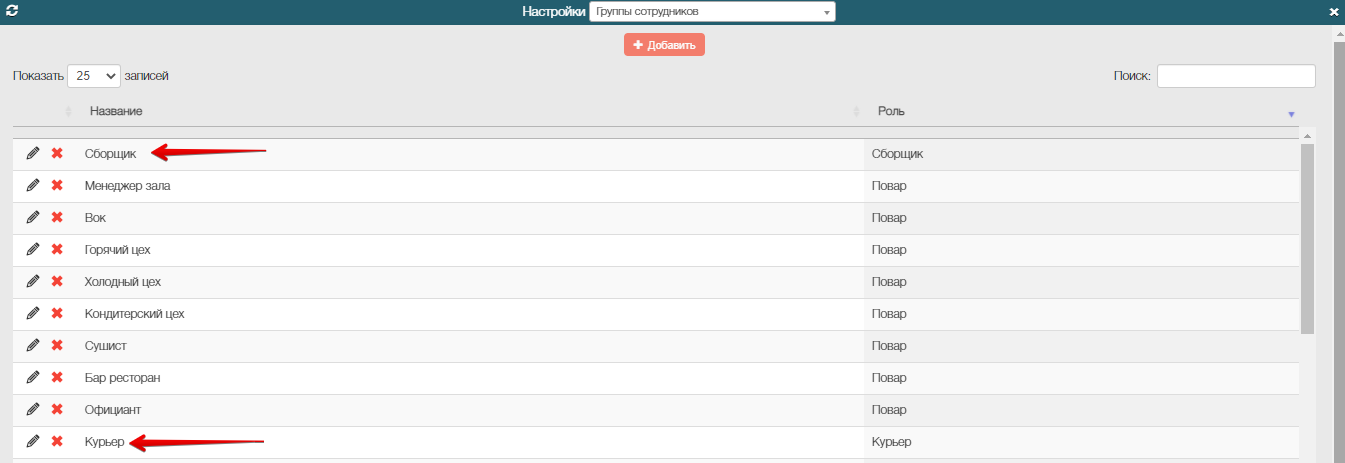Click into the Поиск search field

coord(1235,76)
